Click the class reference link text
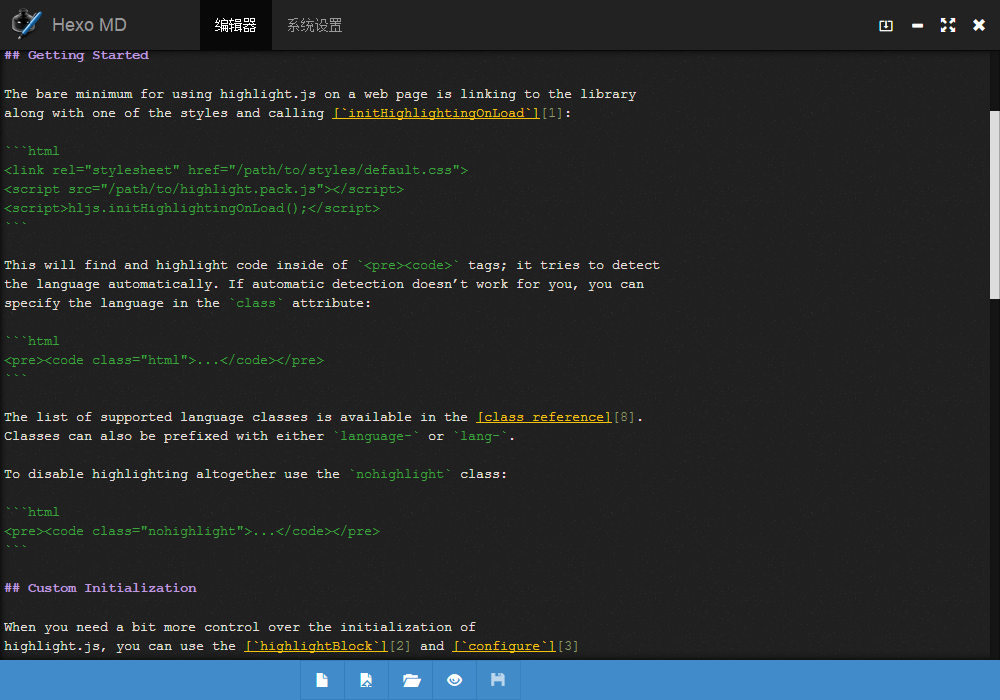This screenshot has height=700, width=1000. click(x=544, y=418)
